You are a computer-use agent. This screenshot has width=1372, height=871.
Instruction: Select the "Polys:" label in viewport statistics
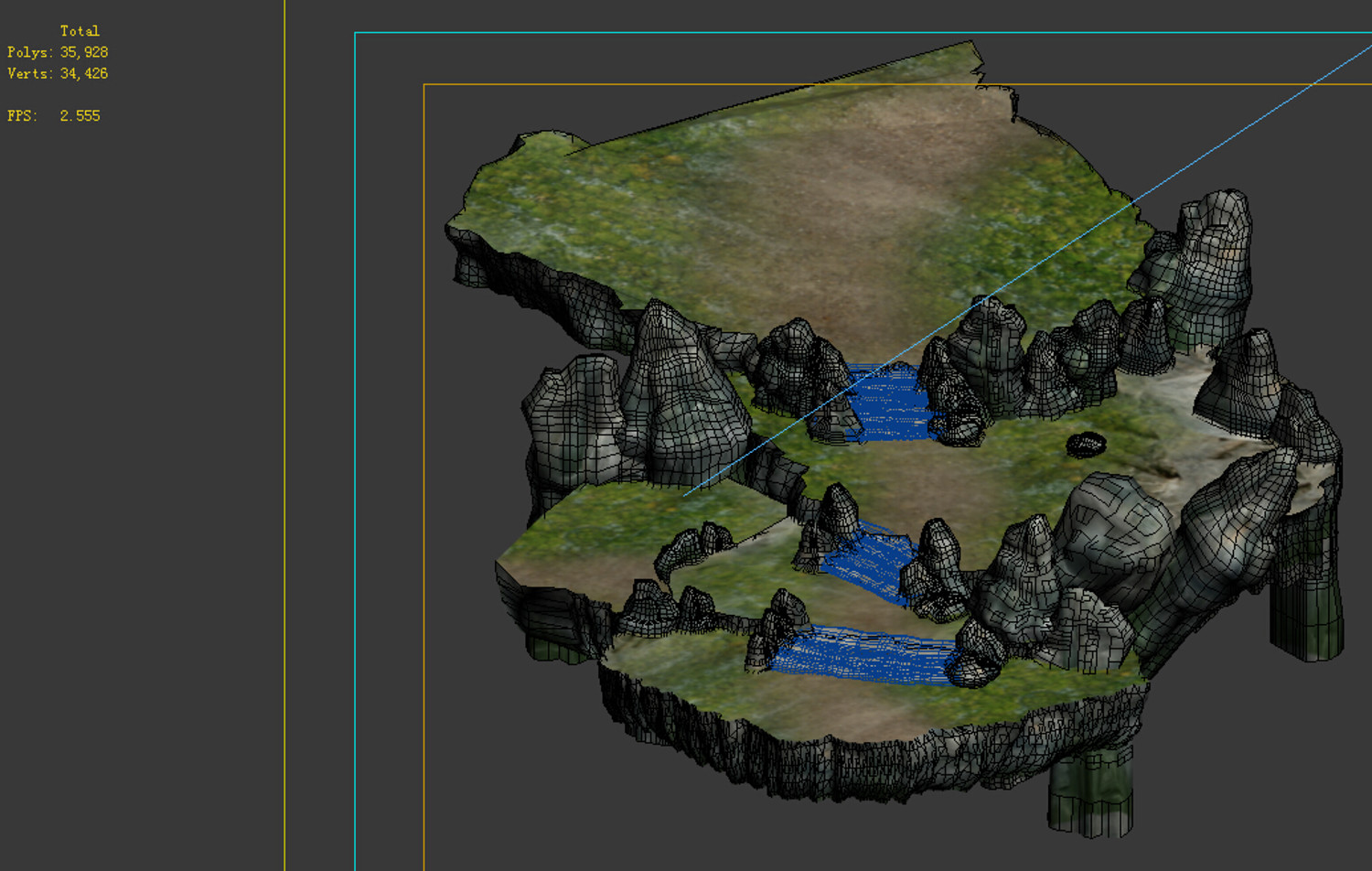pos(30,52)
